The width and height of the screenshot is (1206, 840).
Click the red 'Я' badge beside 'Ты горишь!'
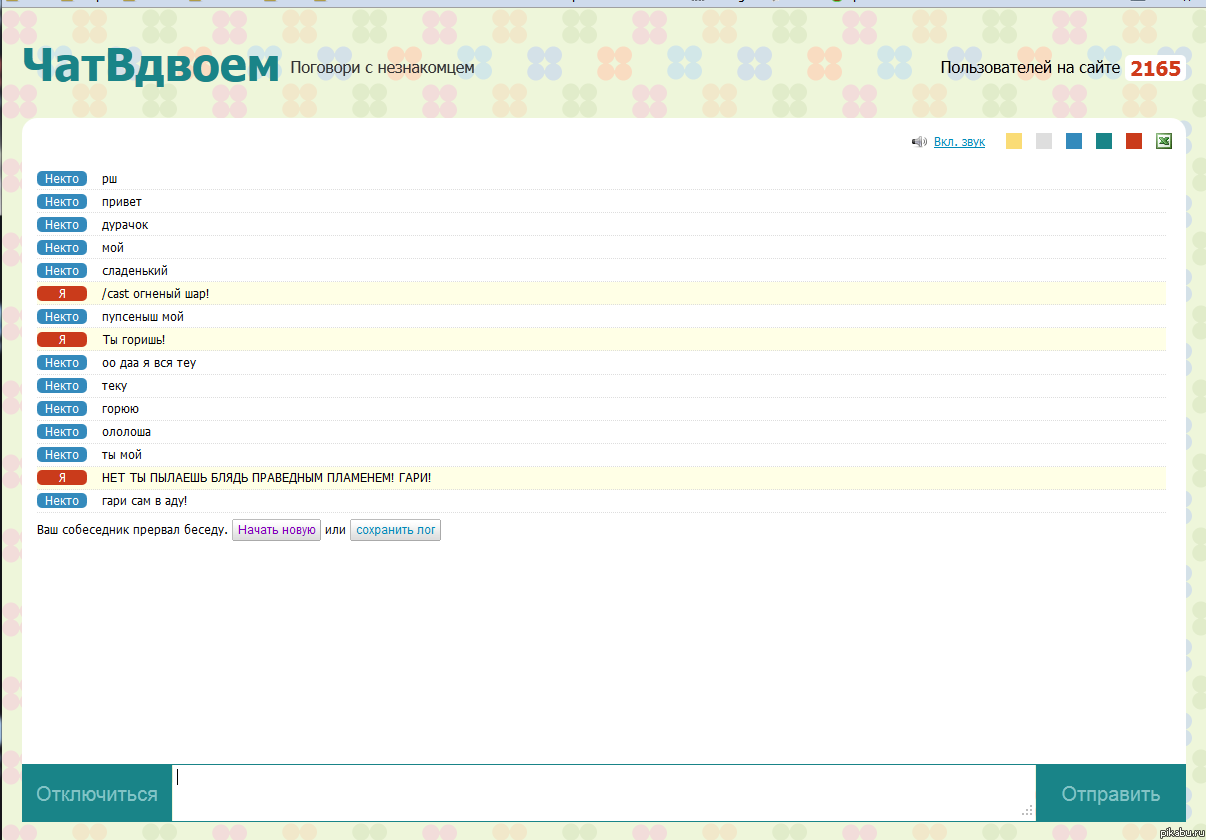pos(62,340)
